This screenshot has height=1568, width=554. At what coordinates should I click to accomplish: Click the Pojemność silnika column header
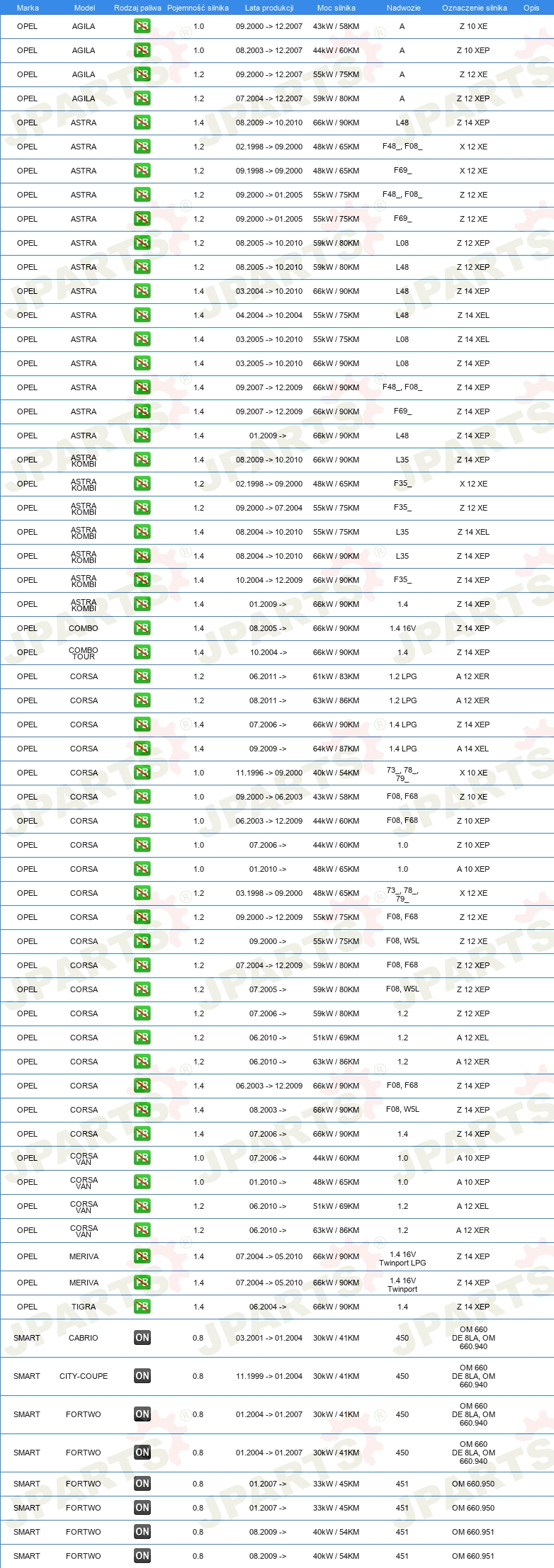click(x=198, y=8)
